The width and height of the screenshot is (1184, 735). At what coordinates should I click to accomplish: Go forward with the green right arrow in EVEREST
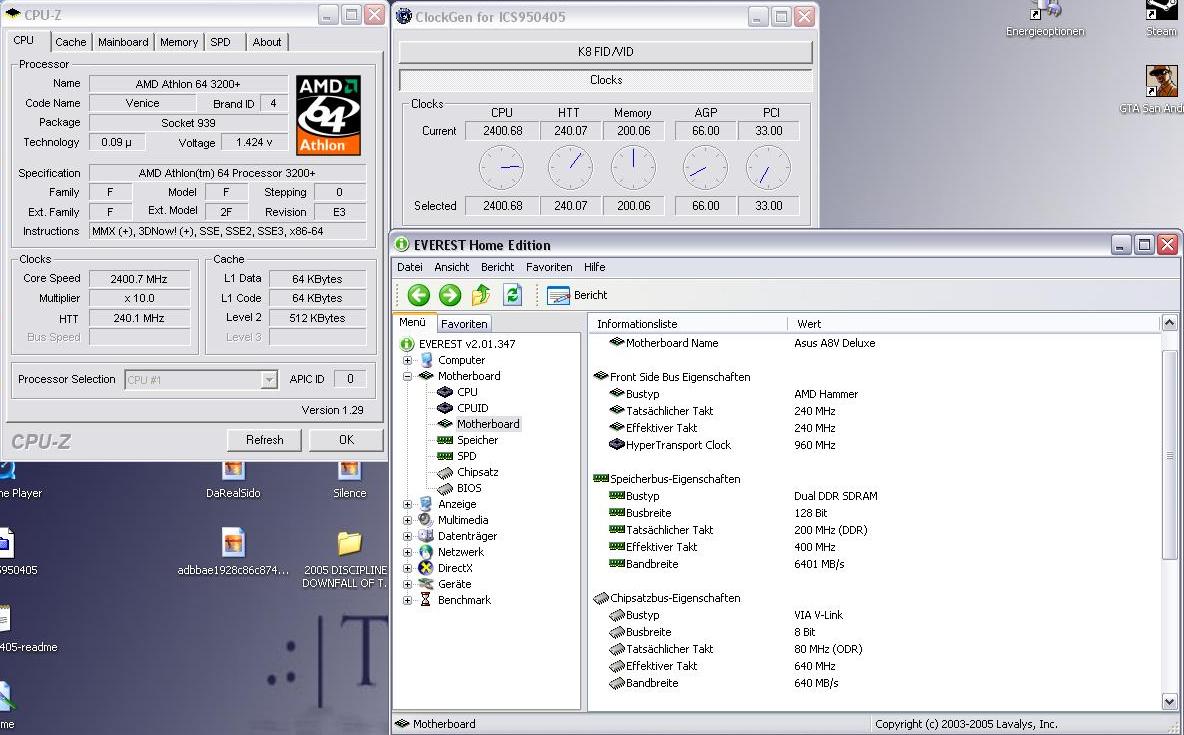click(450, 295)
